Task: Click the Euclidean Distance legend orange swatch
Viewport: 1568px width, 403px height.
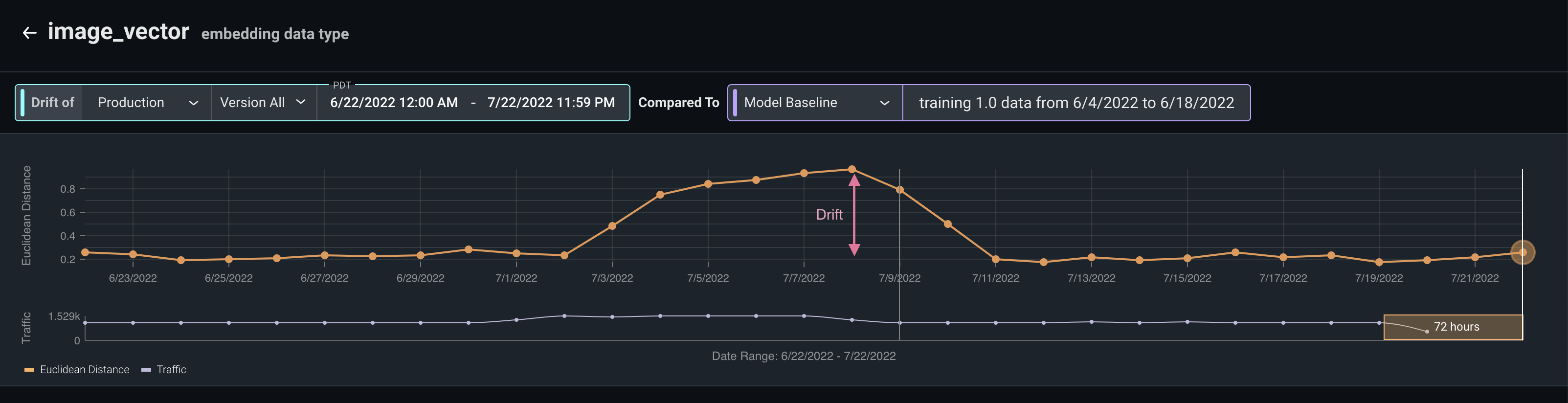Action: click(28, 370)
